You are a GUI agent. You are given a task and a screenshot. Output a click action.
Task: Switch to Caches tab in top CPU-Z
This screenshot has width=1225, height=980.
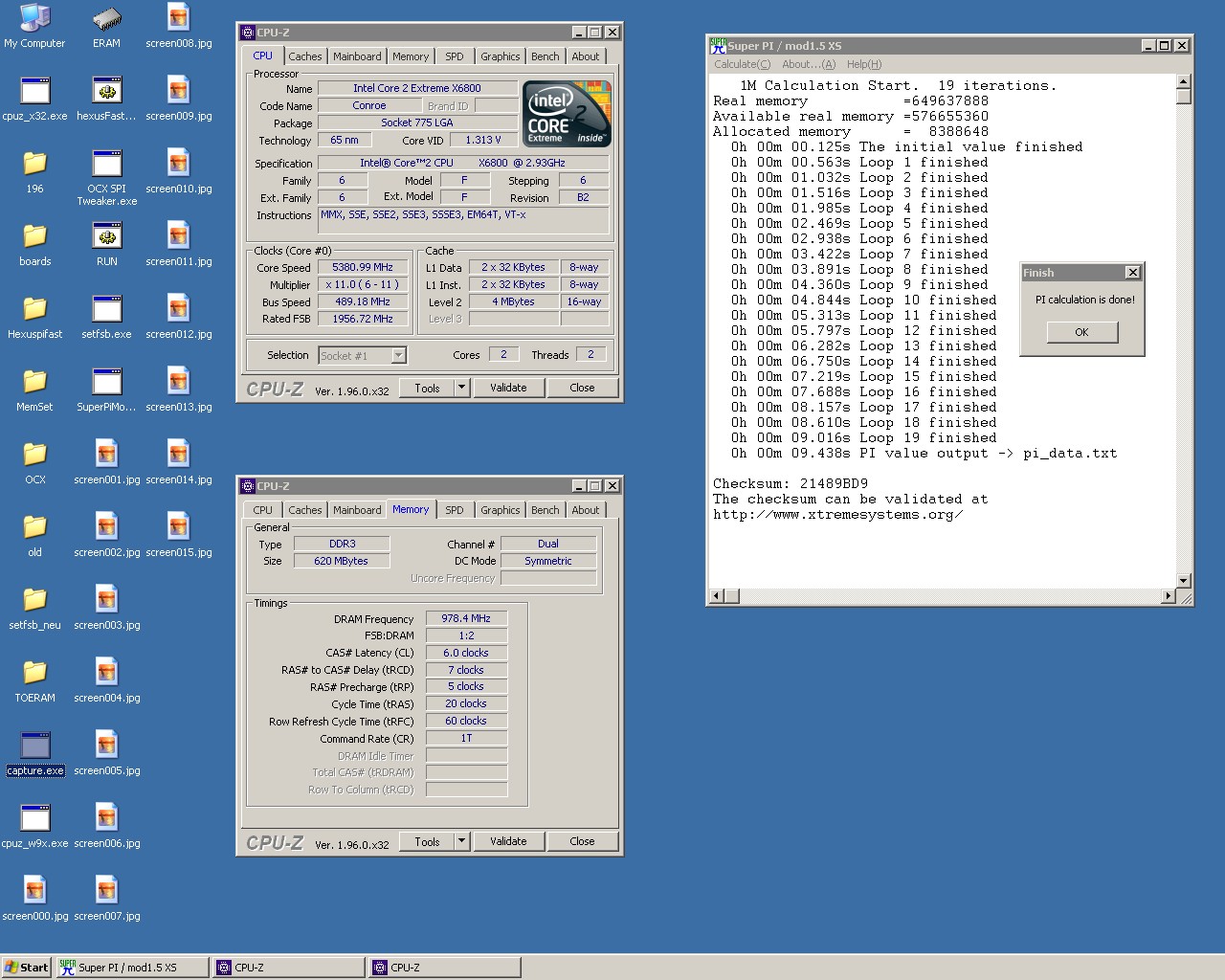coord(305,56)
